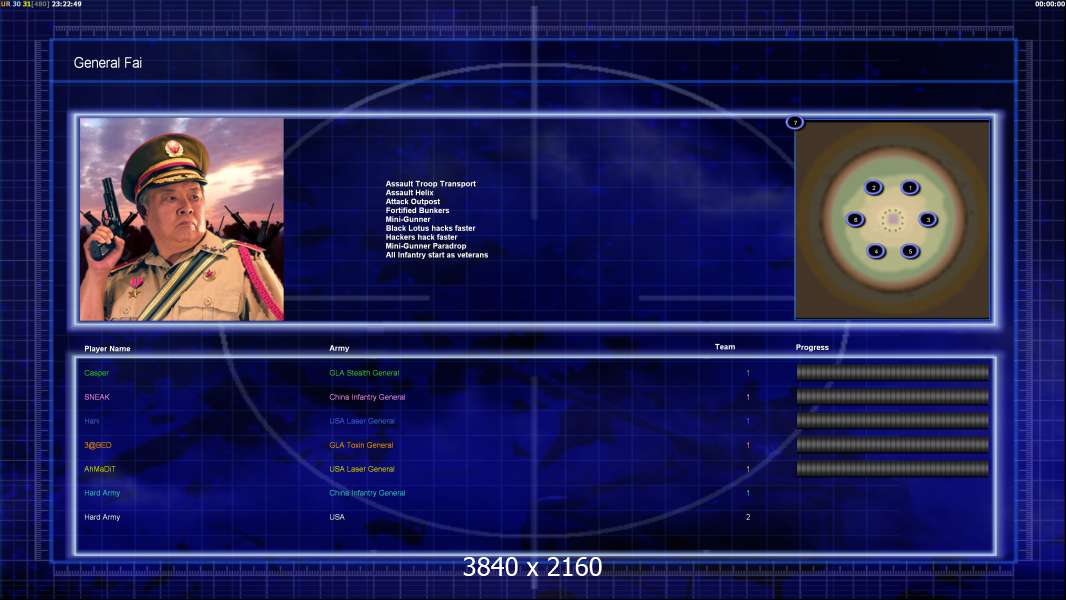The height and width of the screenshot is (600, 1066).
Task: Click the 00:00:00 timer at top-right
Action: 1050,4
